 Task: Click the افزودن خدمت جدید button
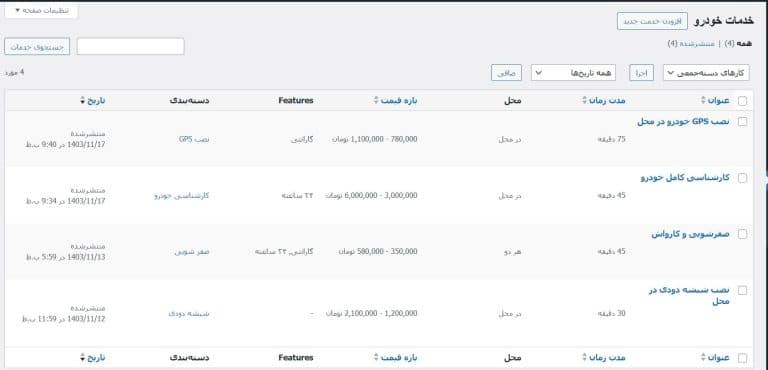pyautogui.click(x=652, y=22)
